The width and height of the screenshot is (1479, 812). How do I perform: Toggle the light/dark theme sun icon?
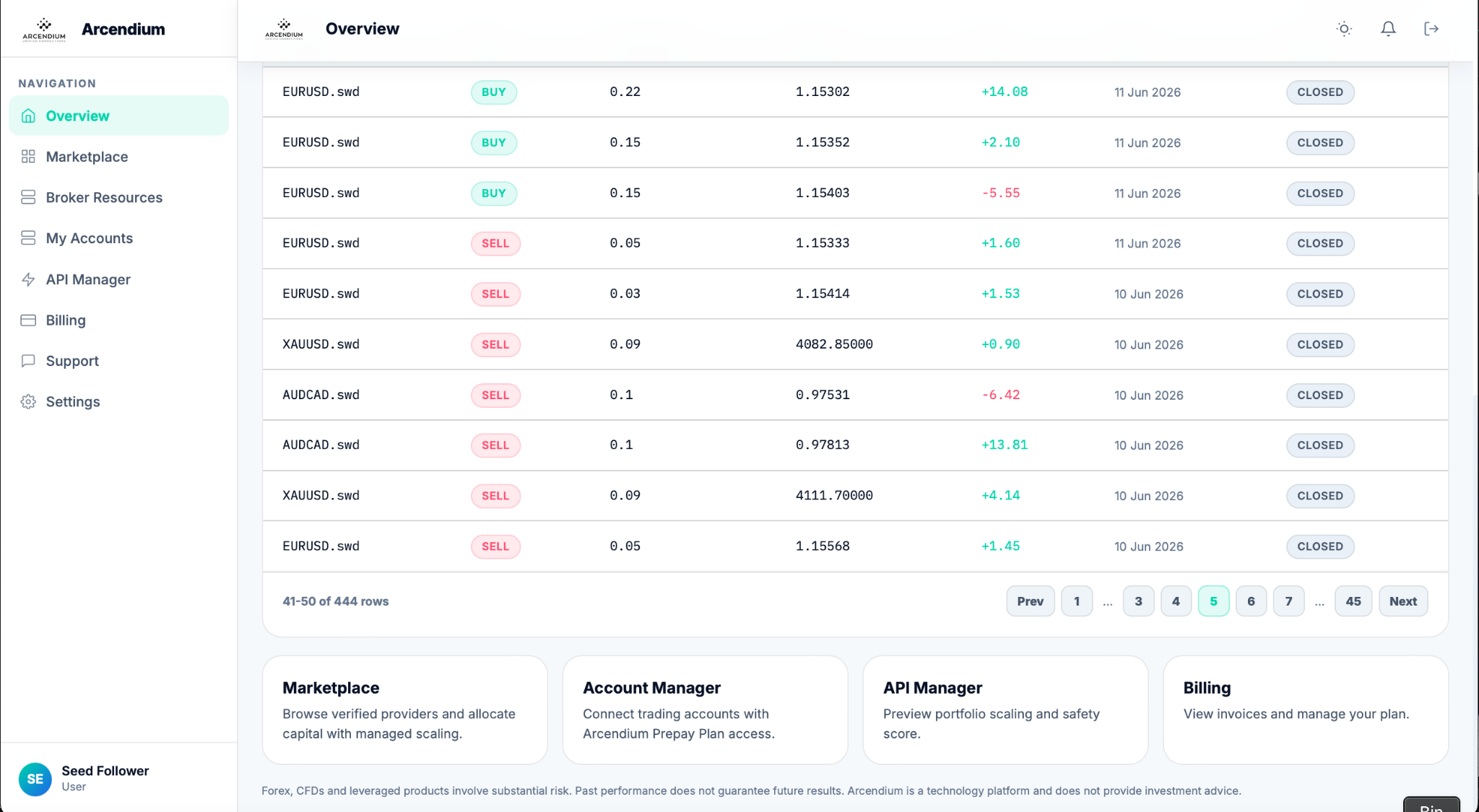click(1344, 29)
